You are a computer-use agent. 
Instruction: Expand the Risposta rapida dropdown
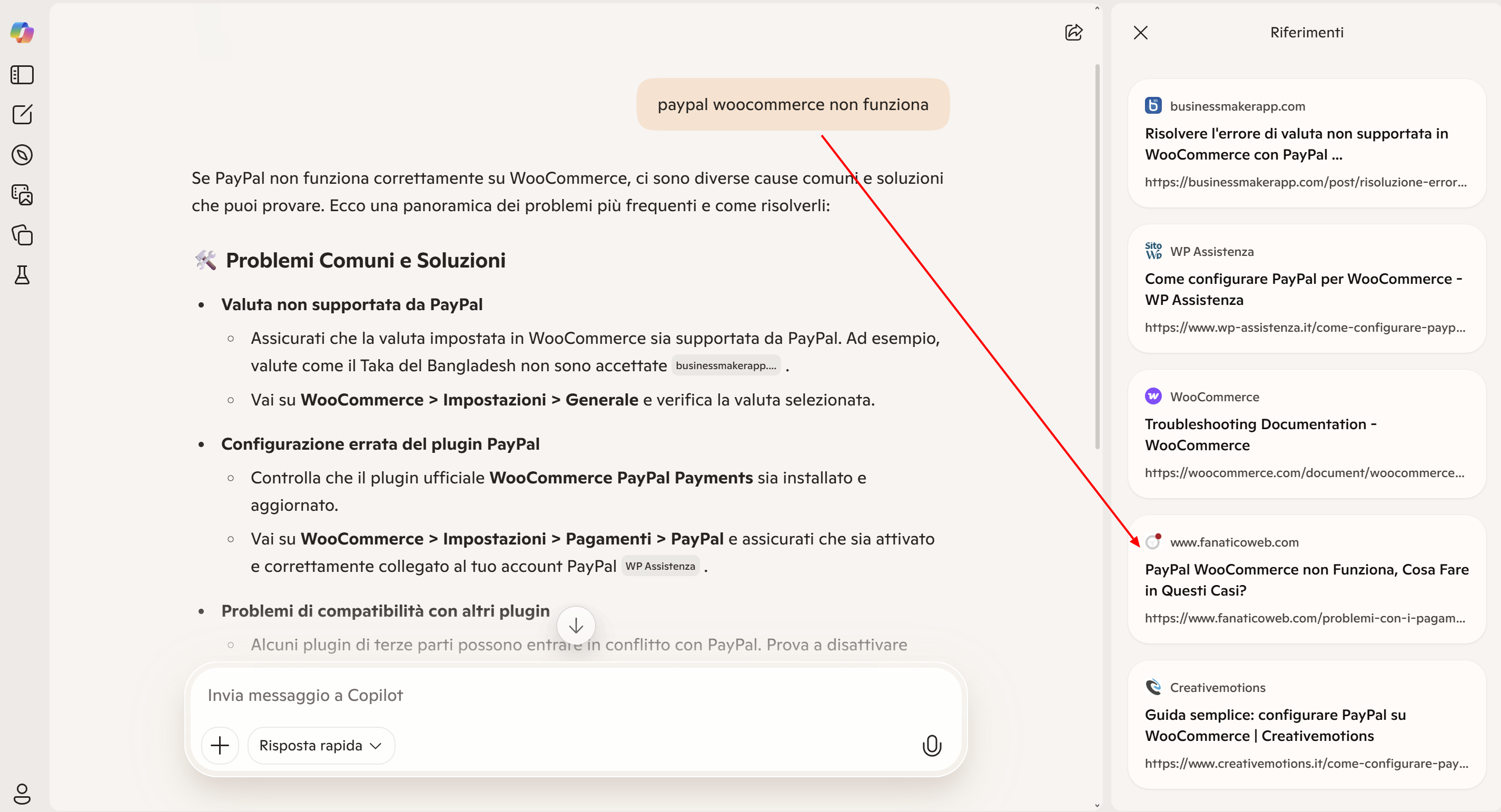coord(321,745)
